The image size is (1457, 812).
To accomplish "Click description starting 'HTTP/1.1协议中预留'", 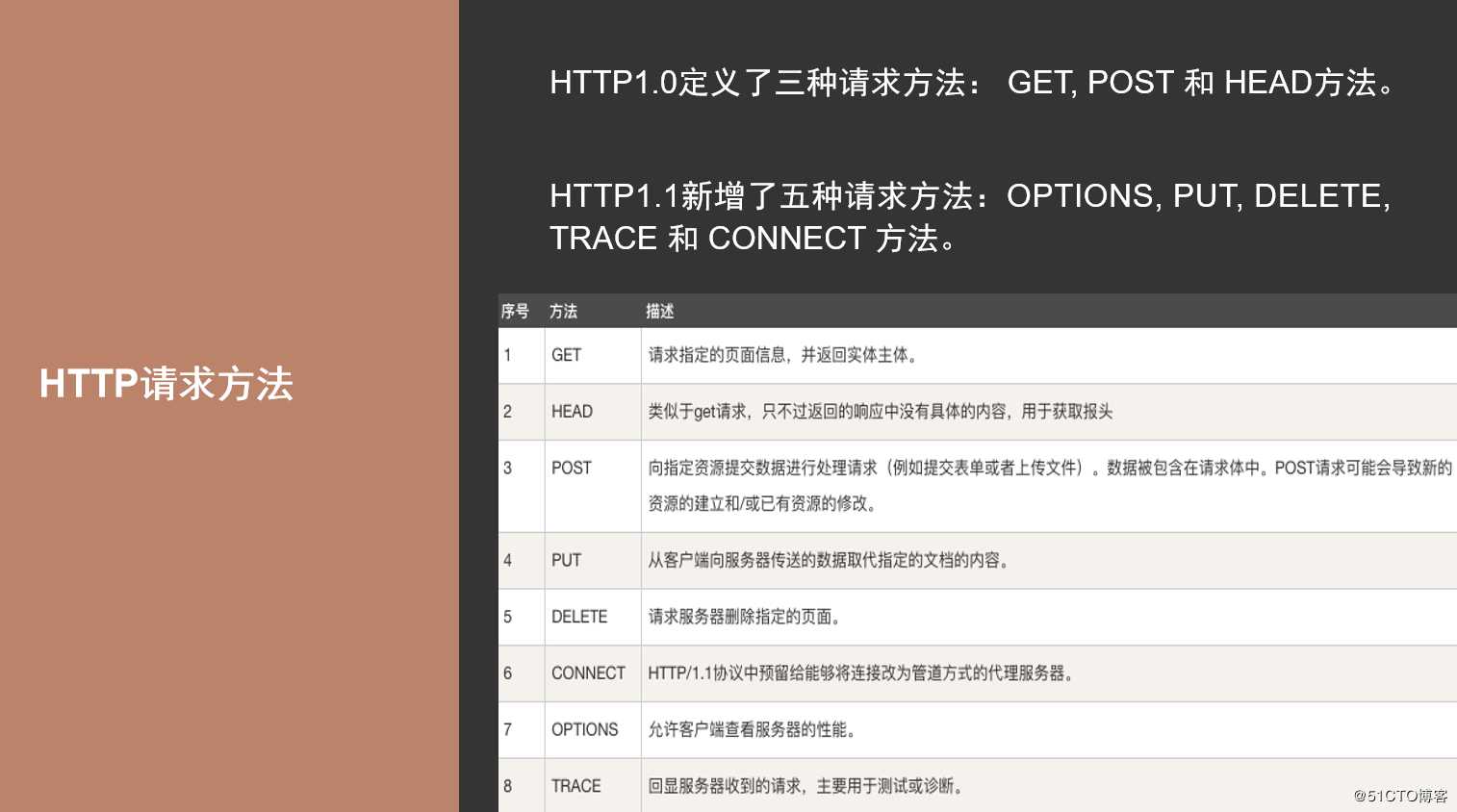I will coord(861,673).
